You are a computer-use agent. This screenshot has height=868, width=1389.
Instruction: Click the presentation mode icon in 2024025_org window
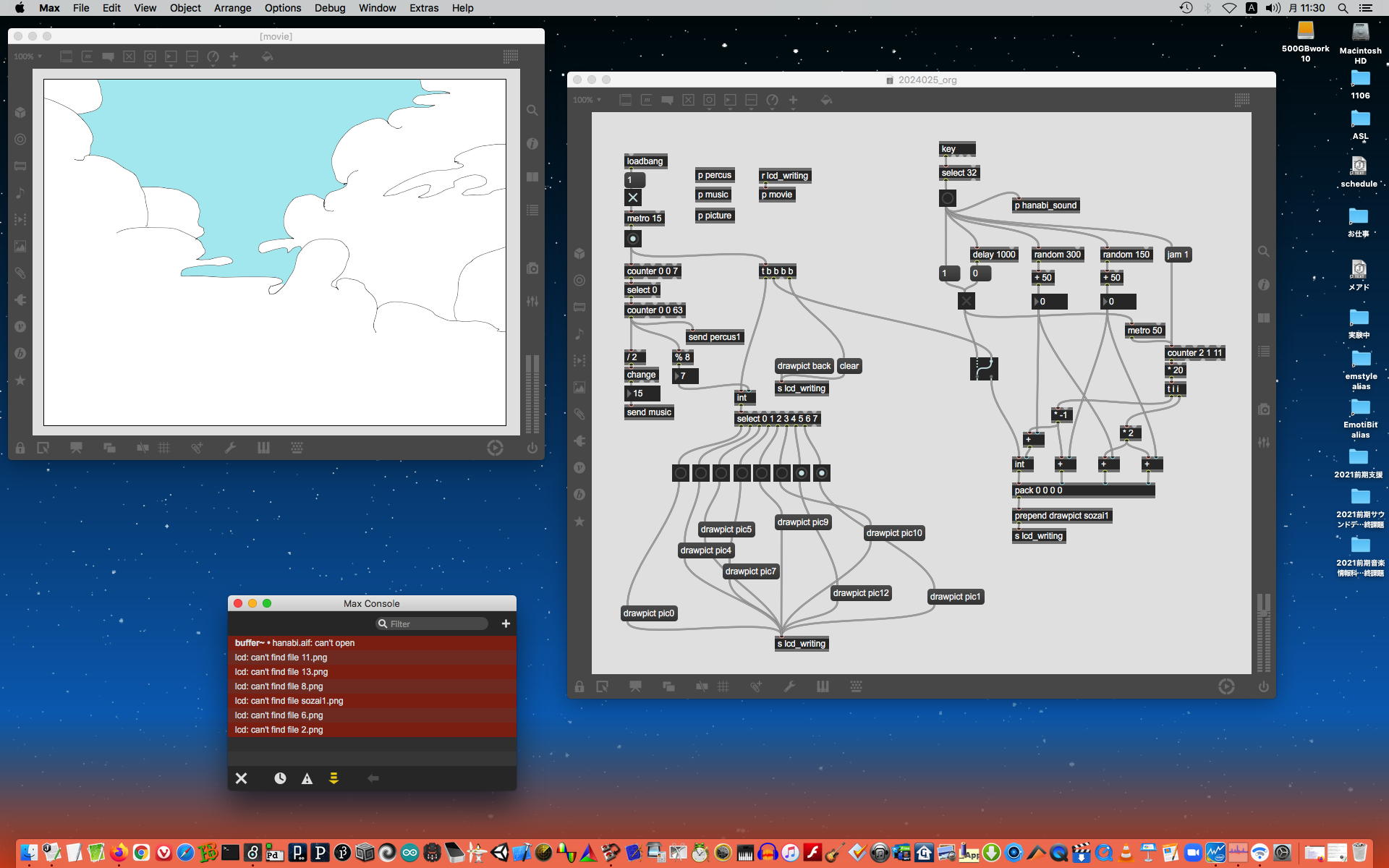[635, 686]
